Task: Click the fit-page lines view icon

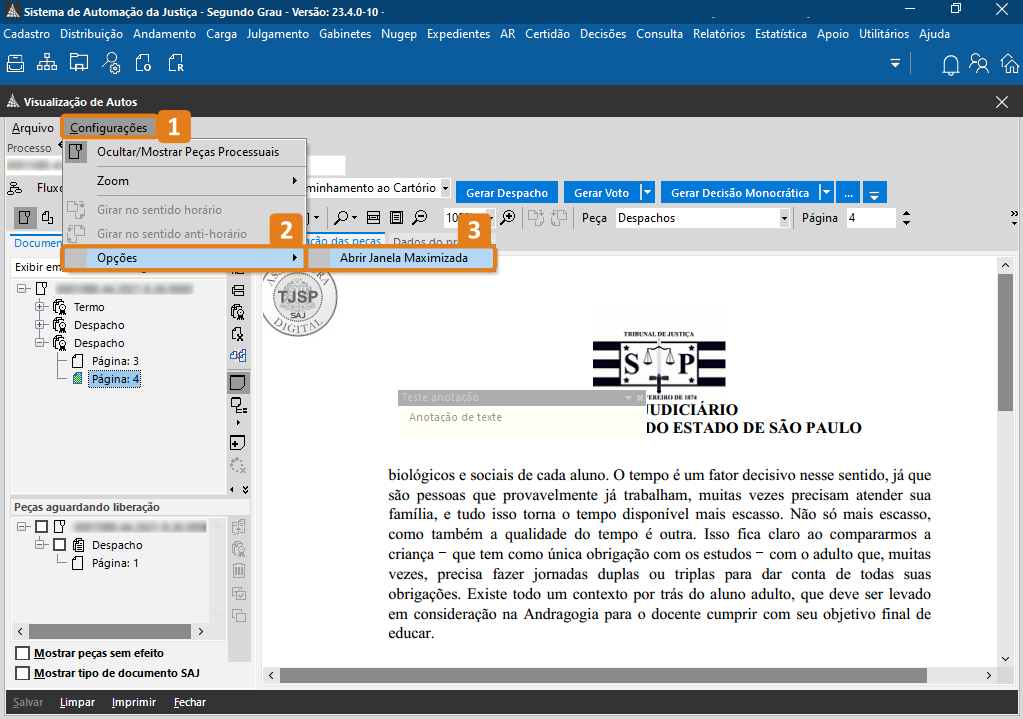Action: coord(396,217)
